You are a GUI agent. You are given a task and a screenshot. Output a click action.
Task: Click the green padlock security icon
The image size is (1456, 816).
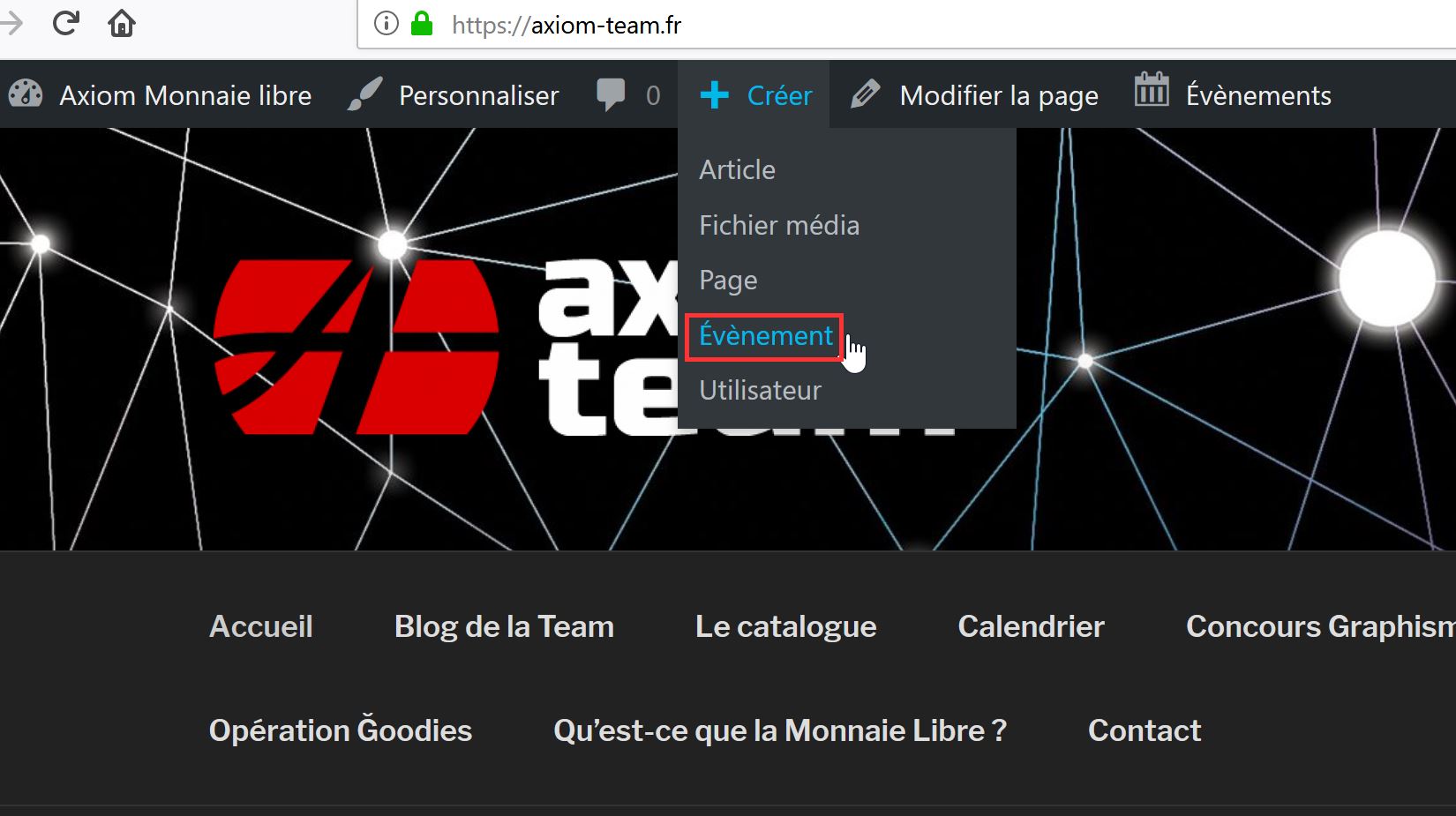click(422, 24)
